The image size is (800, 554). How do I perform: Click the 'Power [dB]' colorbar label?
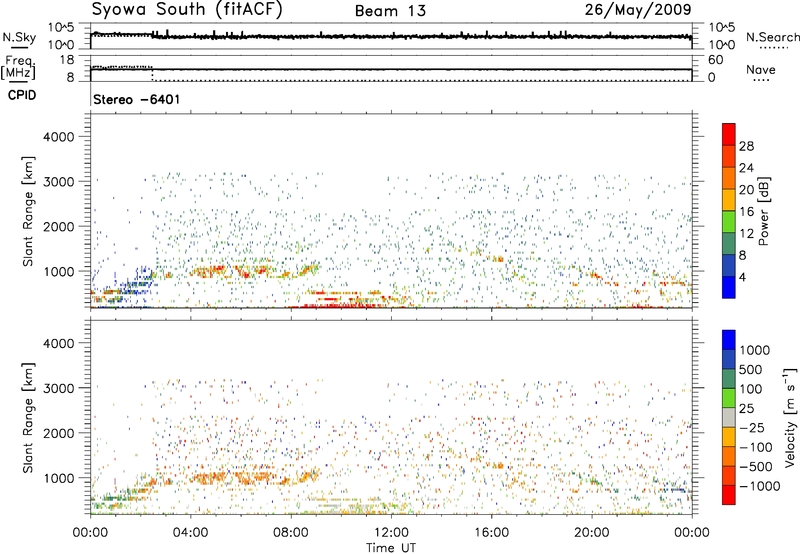click(763, 211)
